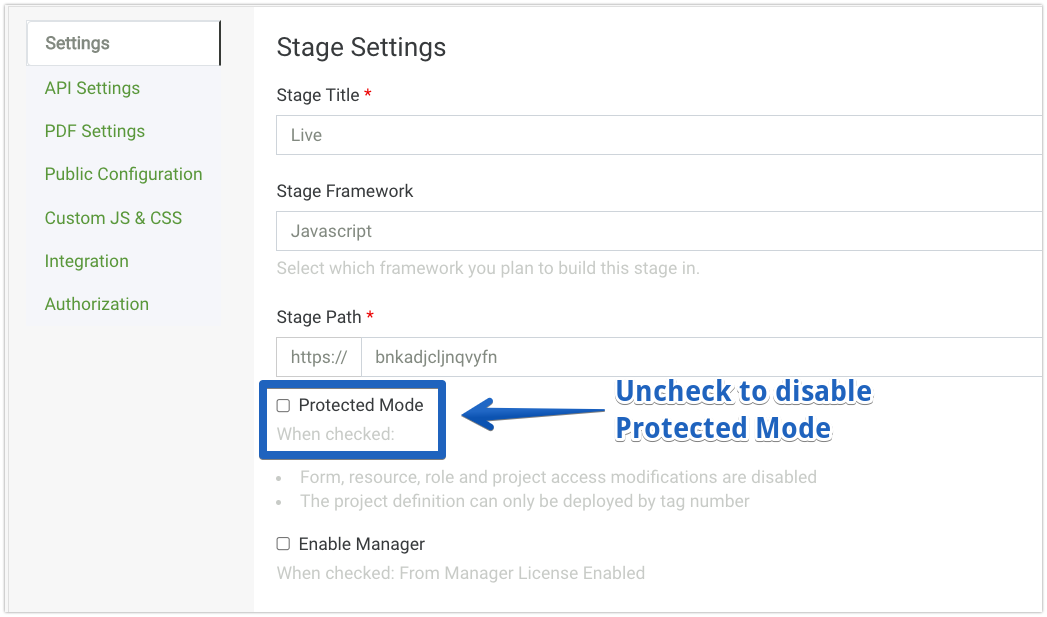Click the Stage Title input field
Image resolution: width=1047 pixels, height=617 pixels.
pyautogui.click(x=659, y=135)
